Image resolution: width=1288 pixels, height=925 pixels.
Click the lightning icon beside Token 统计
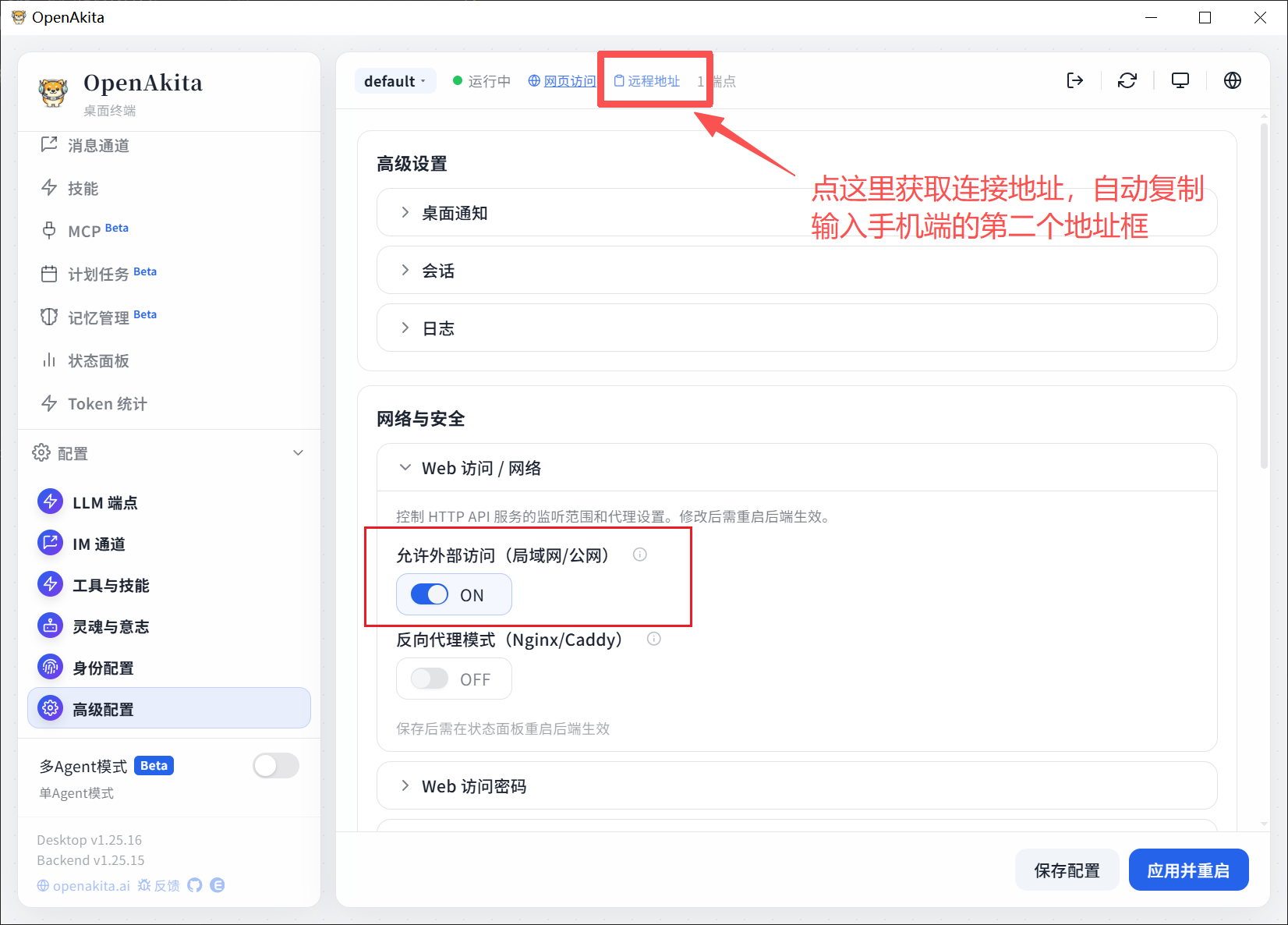tap(49, 403)
